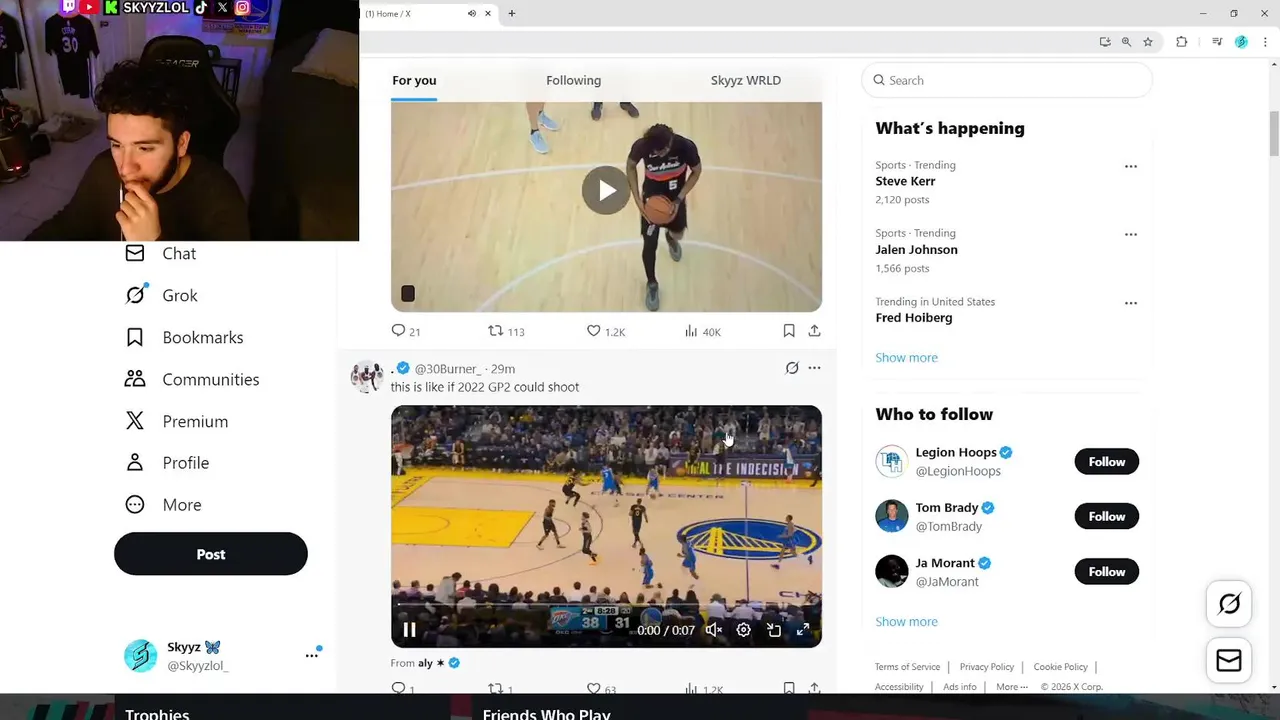Screen dimensions: 1280x720
Task: Open account menu dots beside Skyyz
Action: [312, 655]
